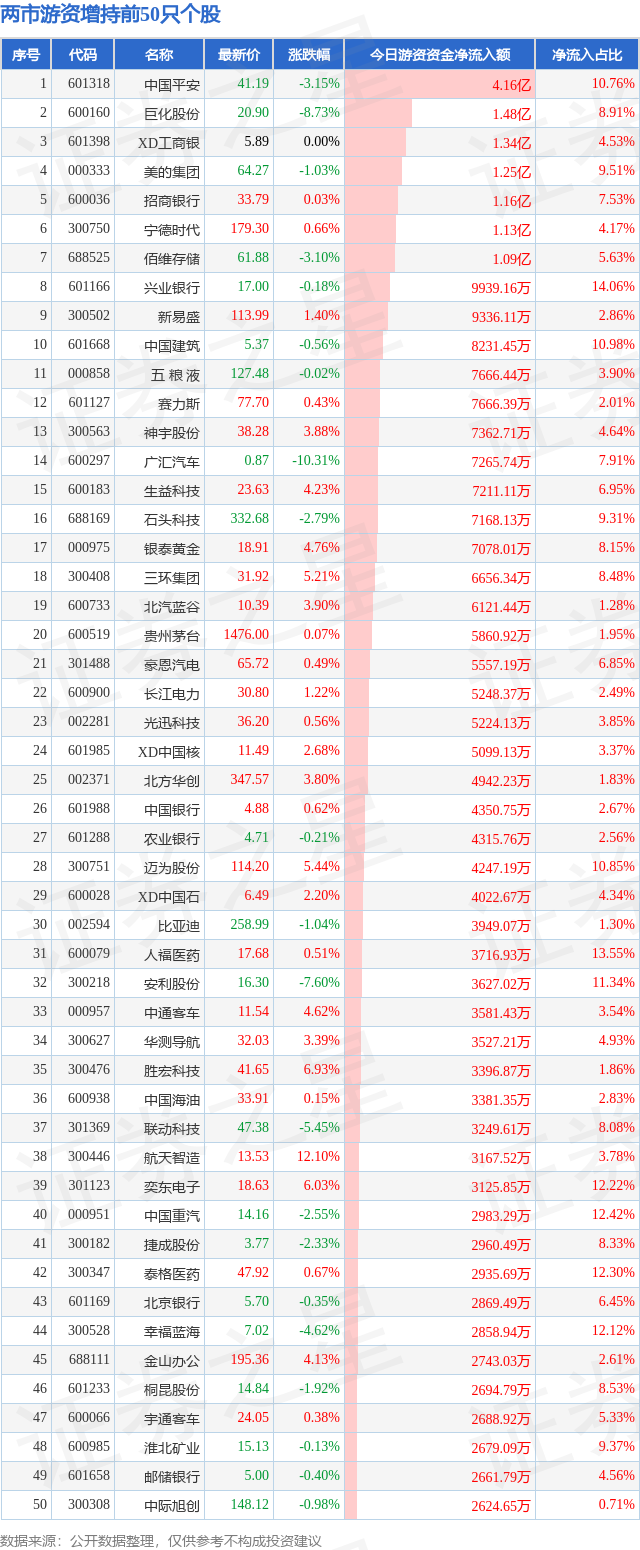The width and height of the screenshot is (640, 1550).
Task: Click stock name 农业银行
Action: [172, 839]
